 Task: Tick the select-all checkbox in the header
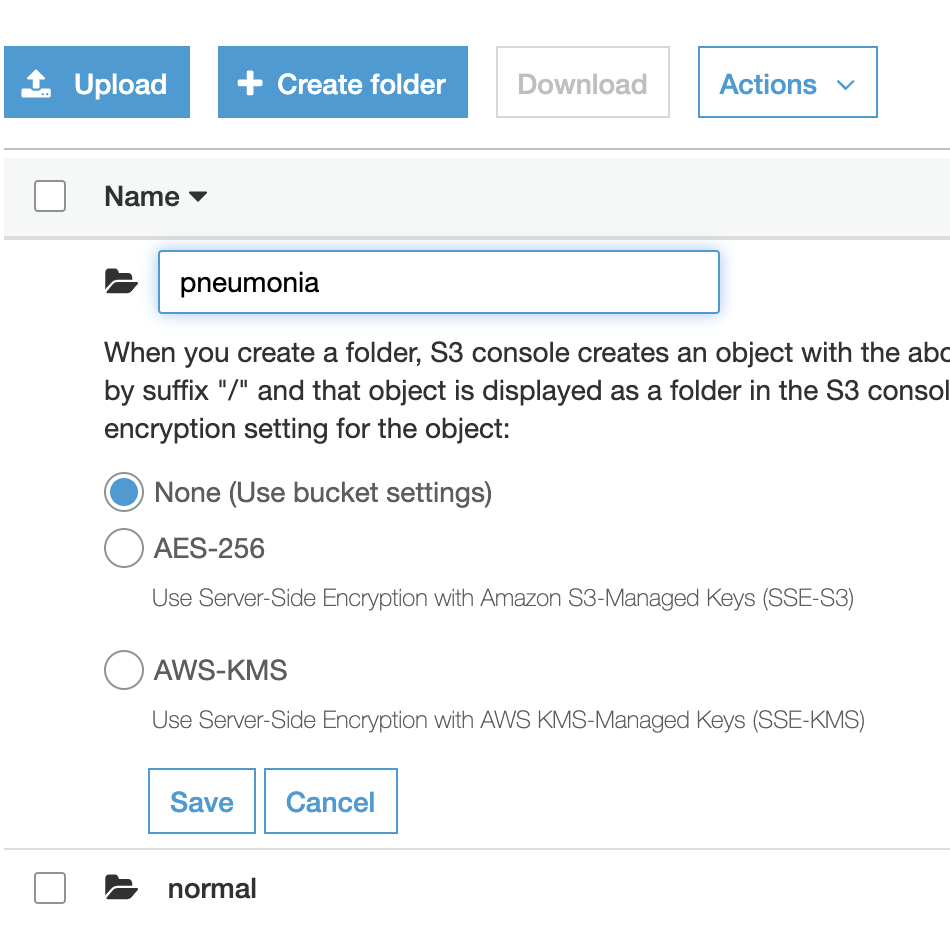click(50, 196)
